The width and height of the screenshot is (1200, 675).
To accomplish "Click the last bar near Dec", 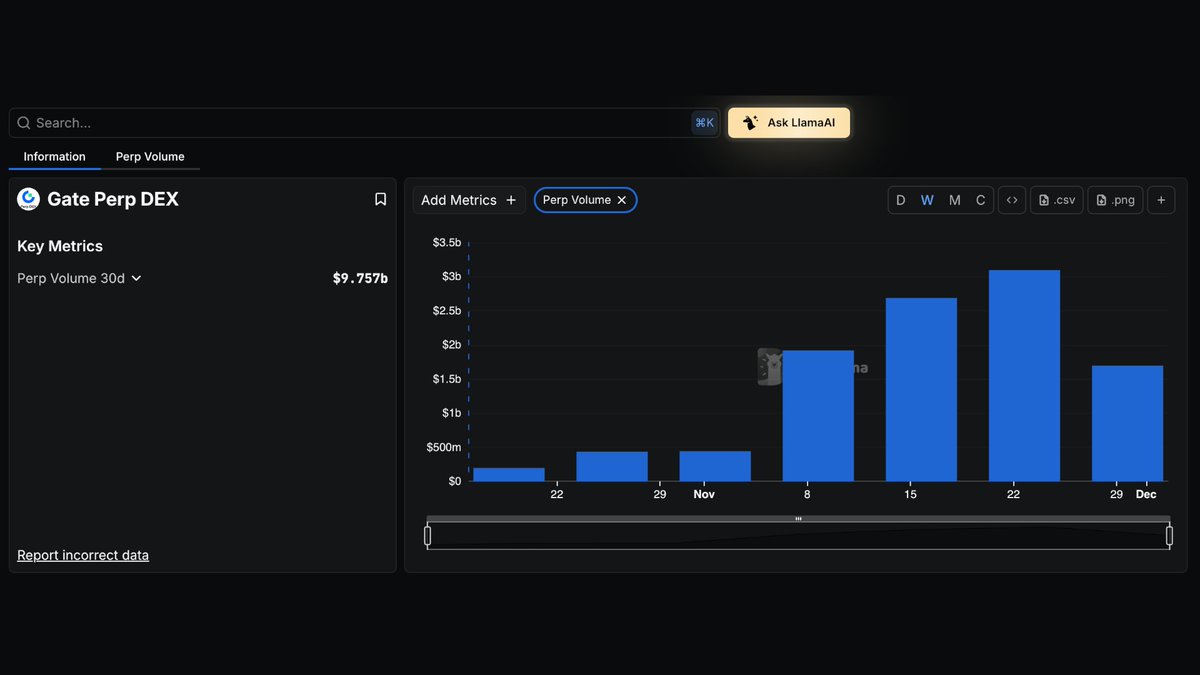I will point(1127,423).
